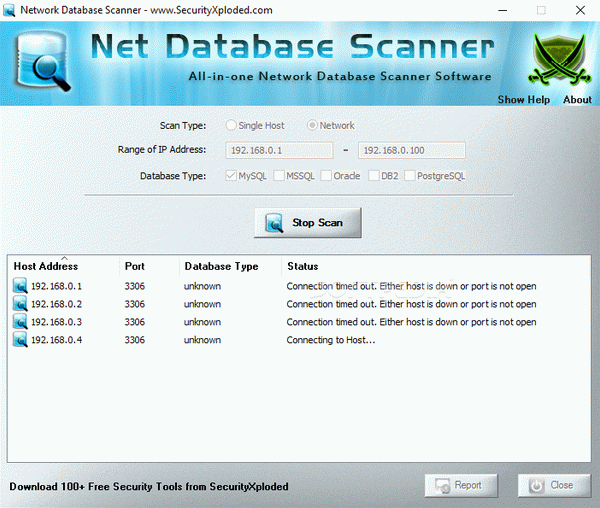Image resolution: width=600 pixels, height=508 pixels.
Task: Click the crossed swords shield emblem
Action: click(x=559, y=59)
